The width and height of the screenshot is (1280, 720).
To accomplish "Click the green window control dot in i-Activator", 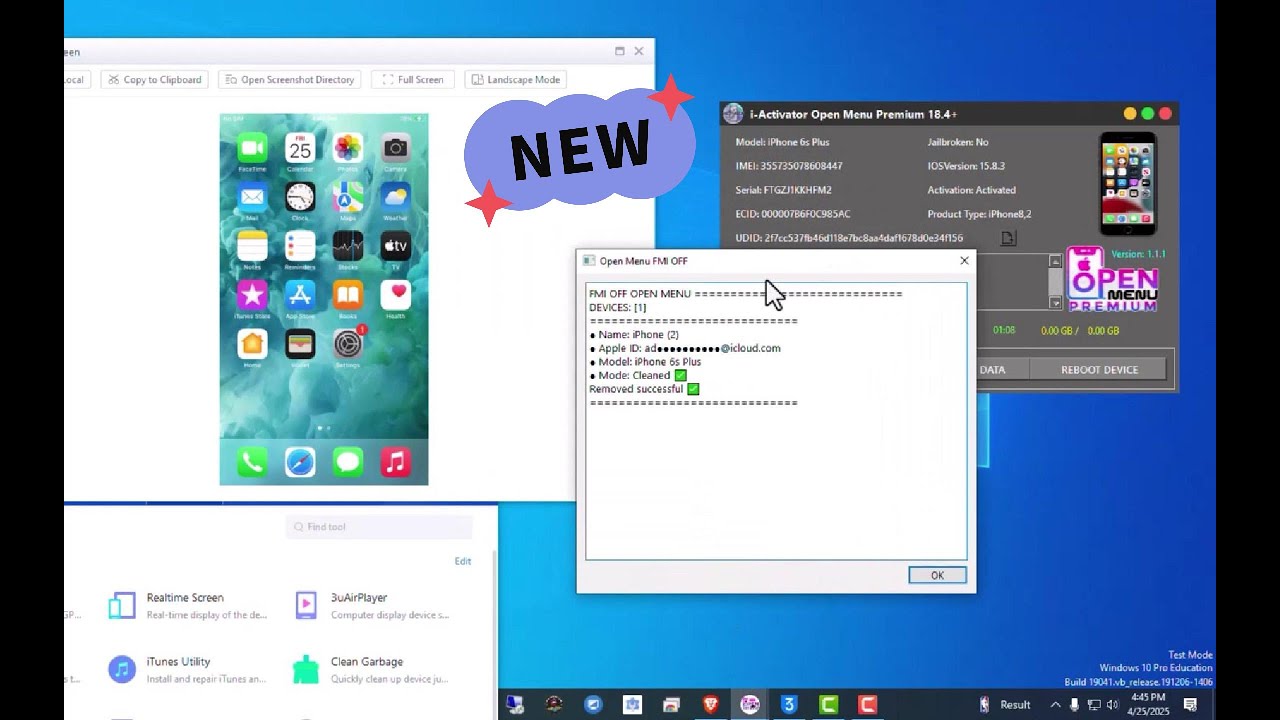I will click(1148, 114).
